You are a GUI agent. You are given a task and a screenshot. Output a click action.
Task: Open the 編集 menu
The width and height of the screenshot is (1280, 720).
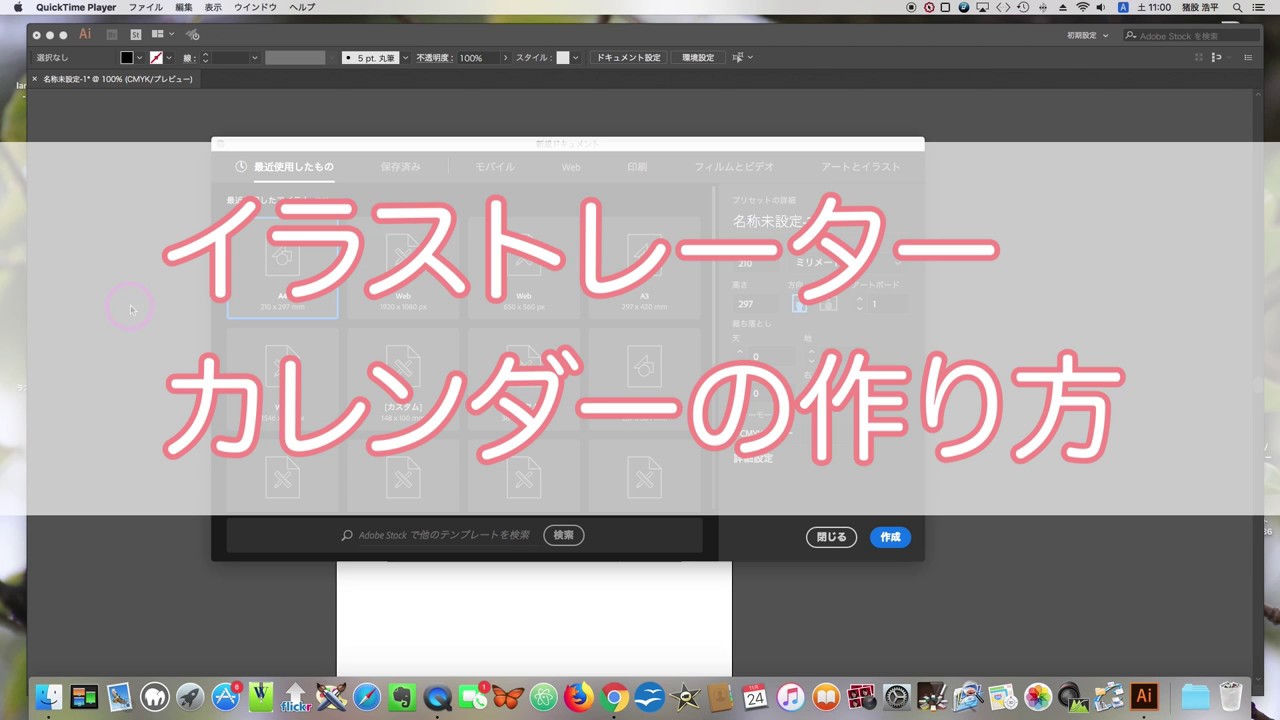(x=184, y=7)
